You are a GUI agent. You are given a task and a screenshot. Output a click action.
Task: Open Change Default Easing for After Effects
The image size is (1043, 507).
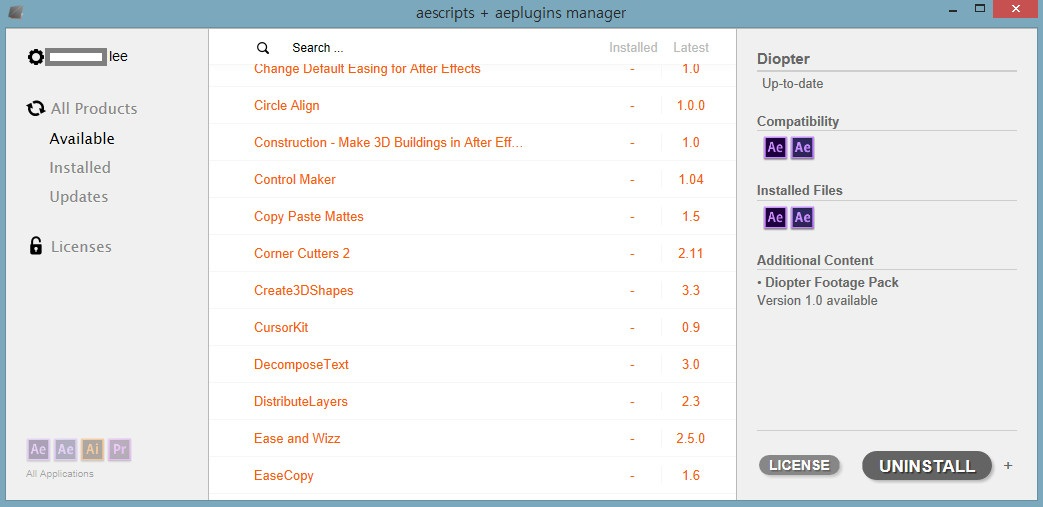click(x=367, y=69)
